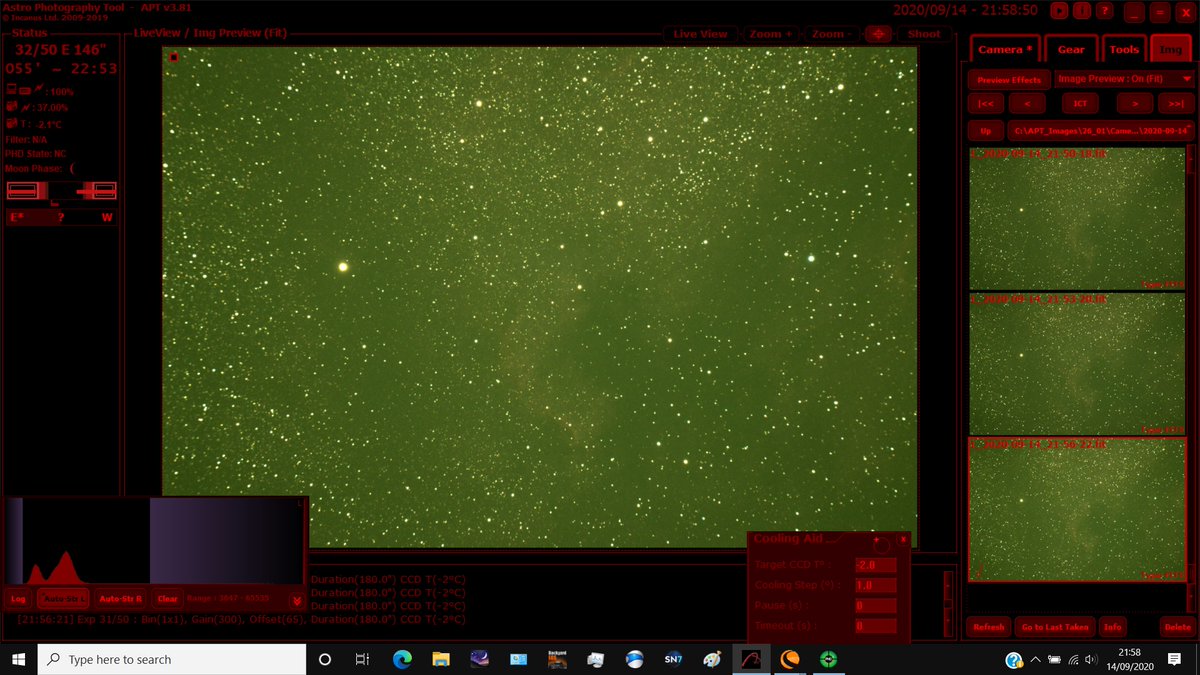
Task: Open the volume control in the system tray
Action: [x=1092, y=659]
